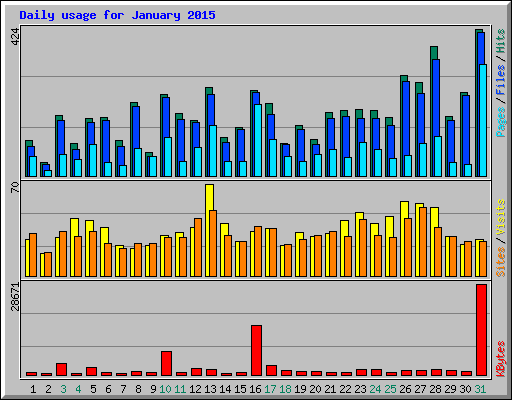The height and width of the screenshot is (400, 512).
Task: Click day '5' on the x-axis
Action: pyautogui.click(x=93, y=389)
